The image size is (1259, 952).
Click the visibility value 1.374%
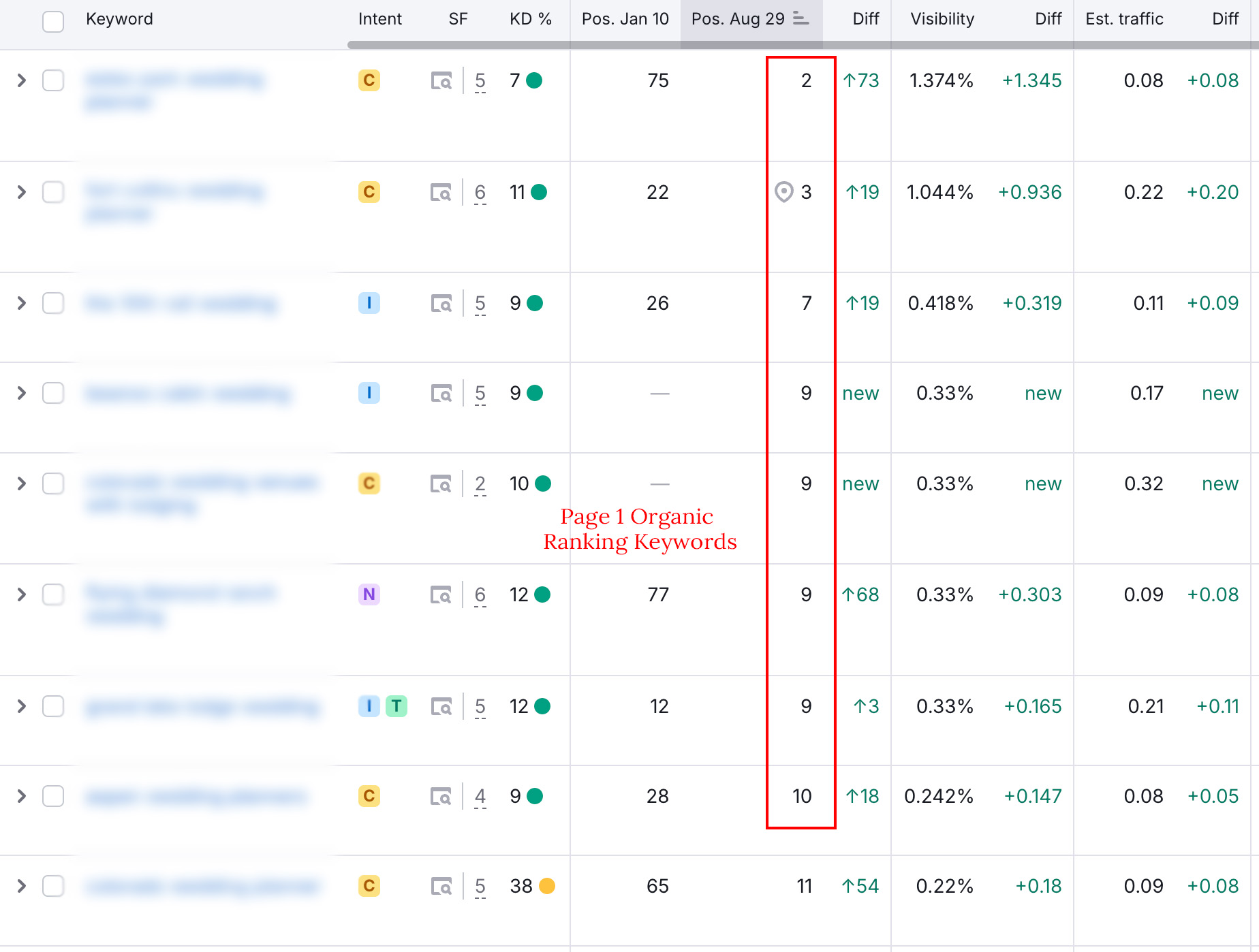(941, 80)
